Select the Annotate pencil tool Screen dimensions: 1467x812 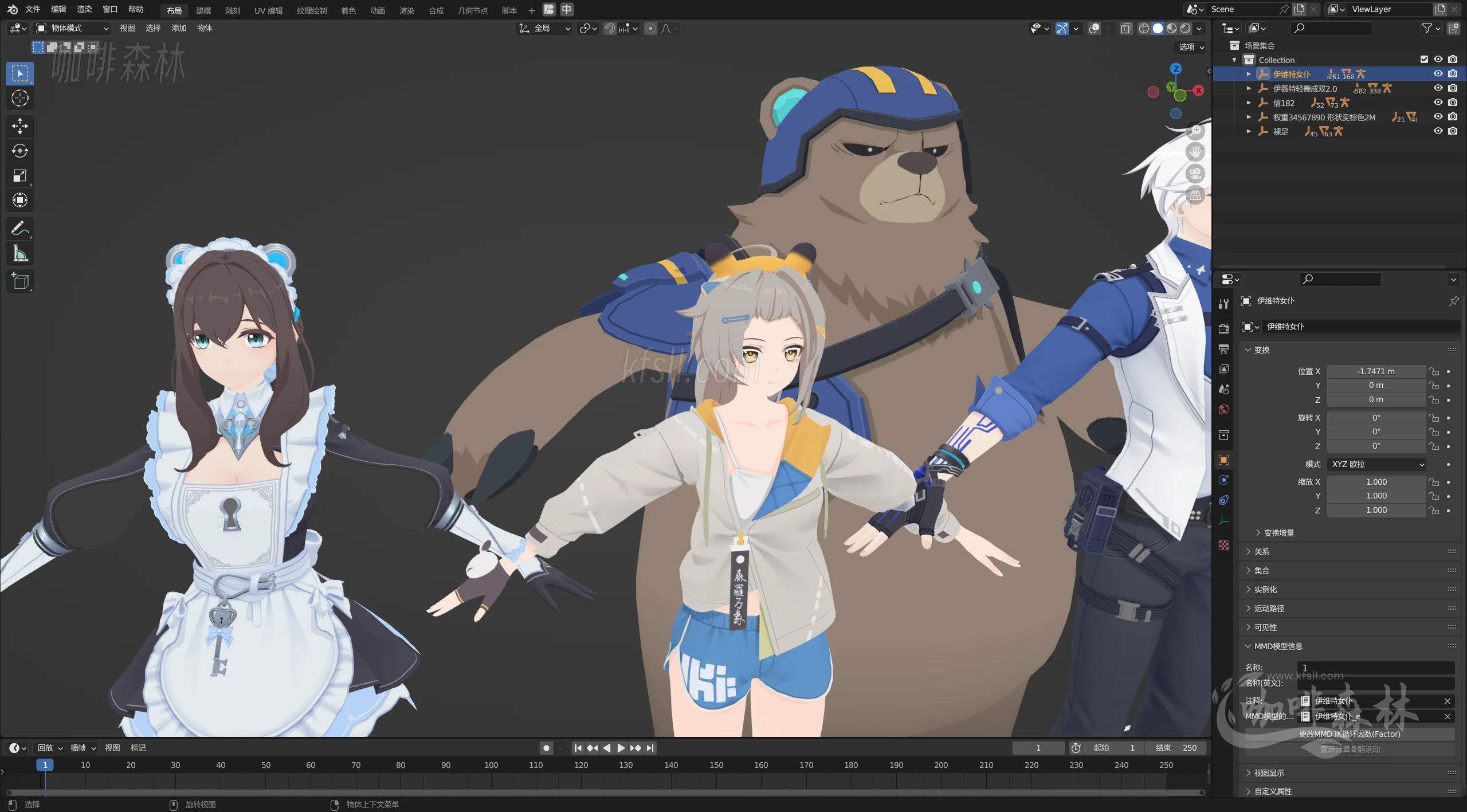pos(20,229)
